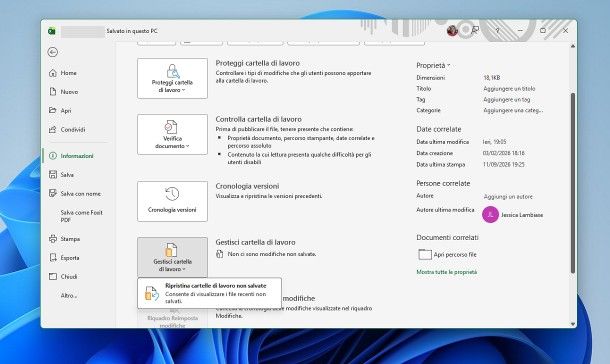Click the small document icon beside Non ci sono modifiche
This screenshot has height=364, width=610.
(220, 254)
